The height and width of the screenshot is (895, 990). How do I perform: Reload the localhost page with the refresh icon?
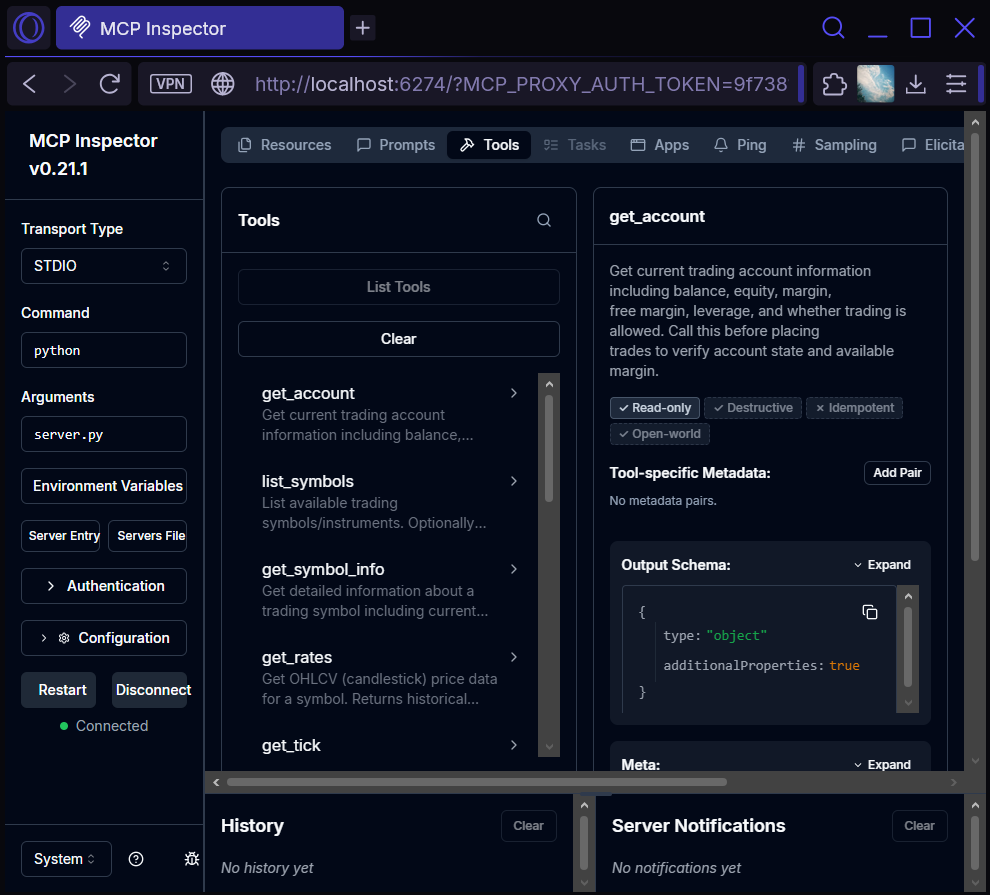110,84
